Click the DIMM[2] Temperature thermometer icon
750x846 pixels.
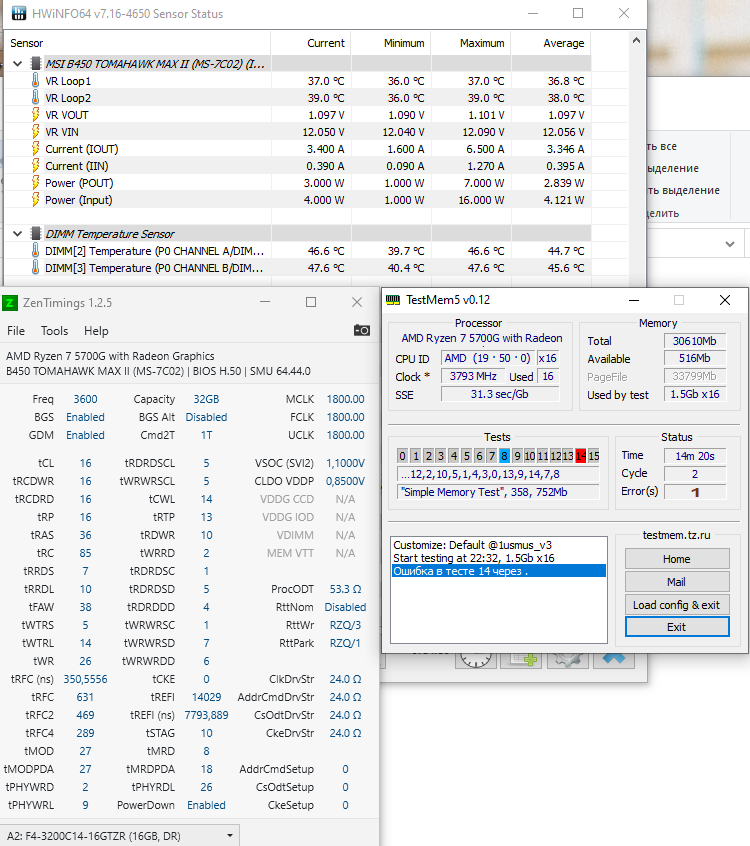tap(36, 250)
